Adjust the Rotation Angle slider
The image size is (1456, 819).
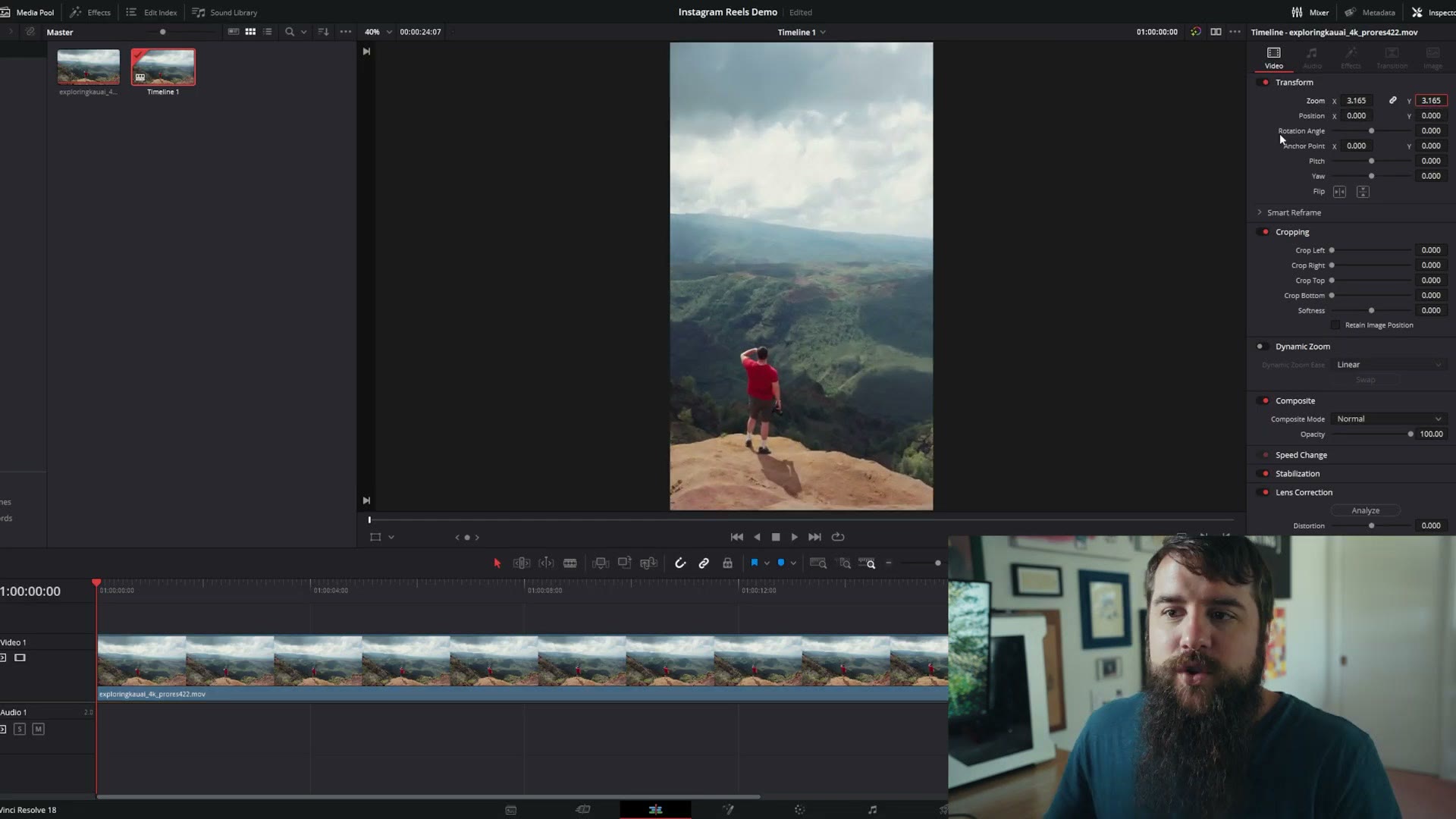1371,130
